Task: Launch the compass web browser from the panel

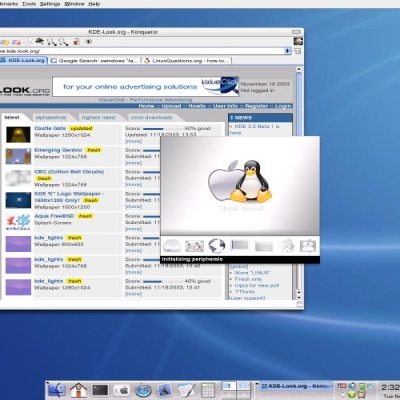Action: (x=143, y=390)
